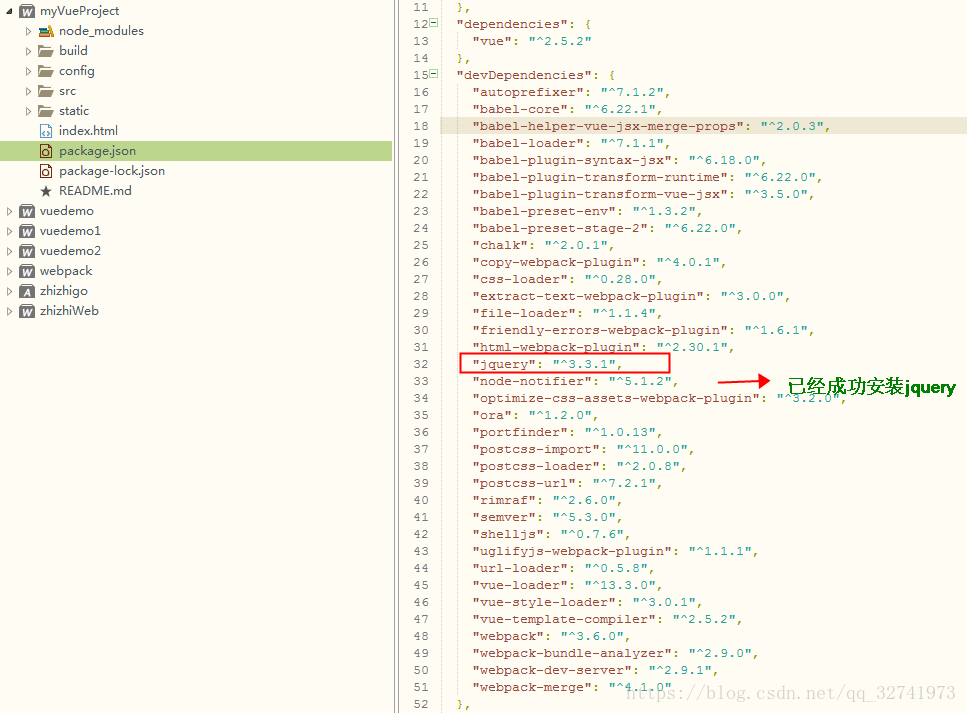
Task: Click "babel-helper-vue-jsx-merge-props" on the highlighted line
Action: (x=607, y=126)
